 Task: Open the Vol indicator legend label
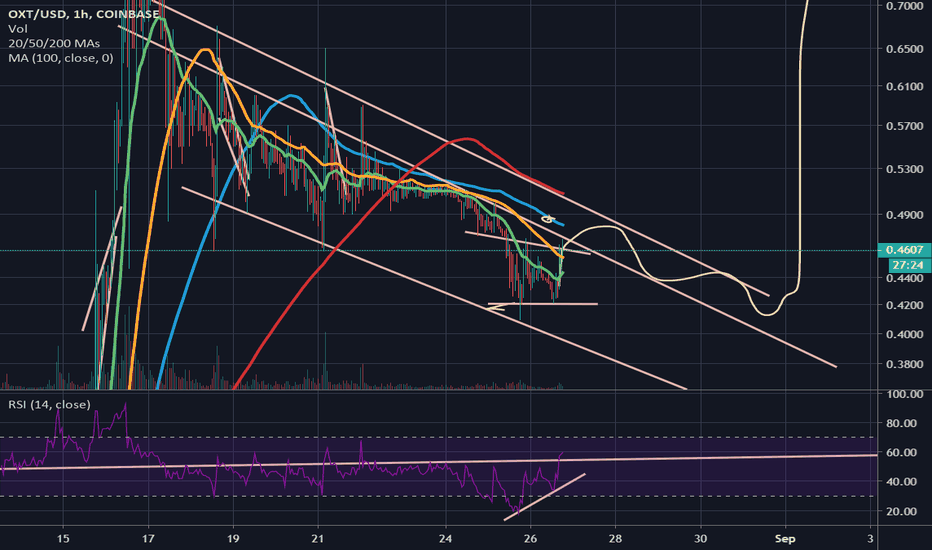[18, 29]
